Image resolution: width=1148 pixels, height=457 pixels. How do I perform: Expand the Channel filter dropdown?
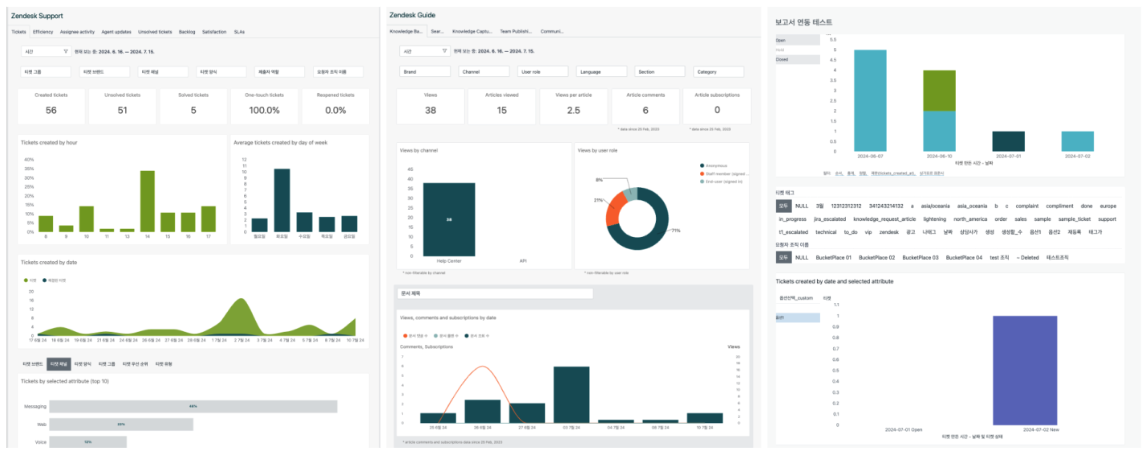(x=484, y=72)
